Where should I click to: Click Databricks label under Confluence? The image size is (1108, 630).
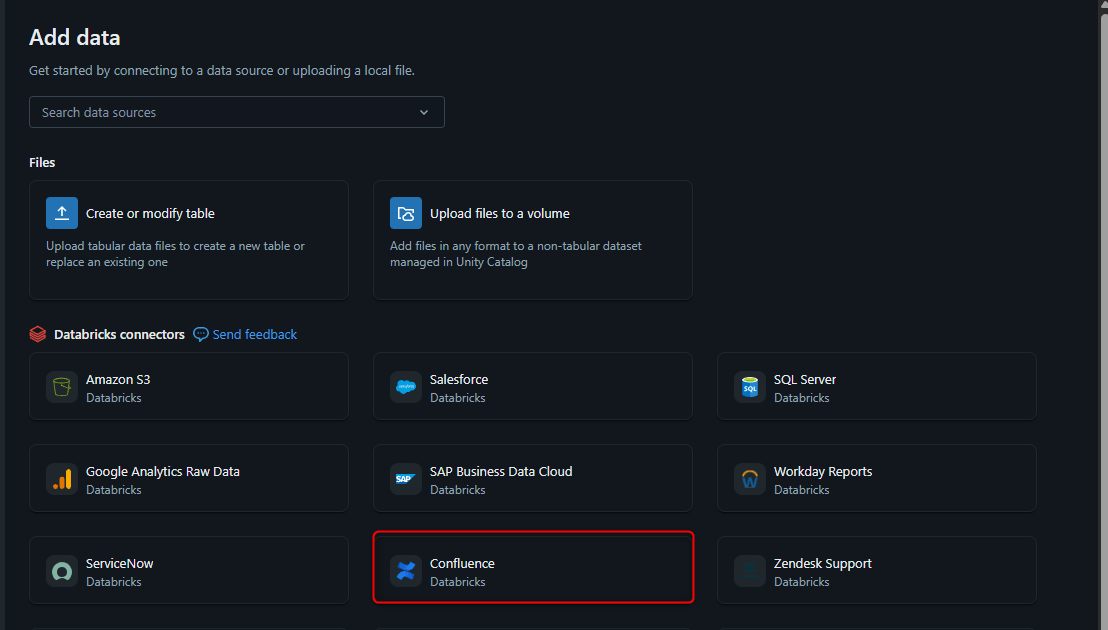(x=457, y=582)
